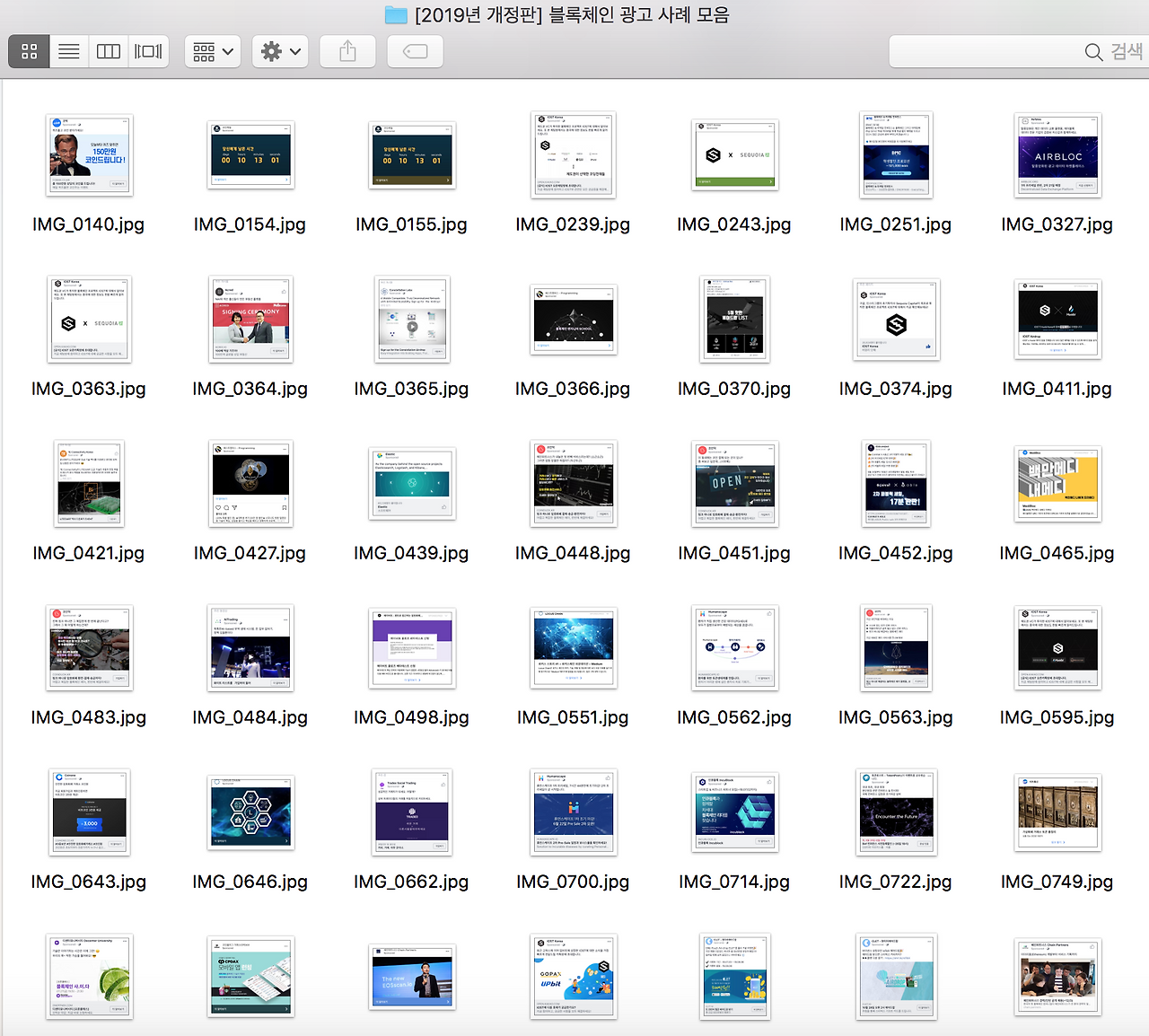
Task: Select the IMG_0427.jpg thumbnail
Action: click(x=250, y=483)
